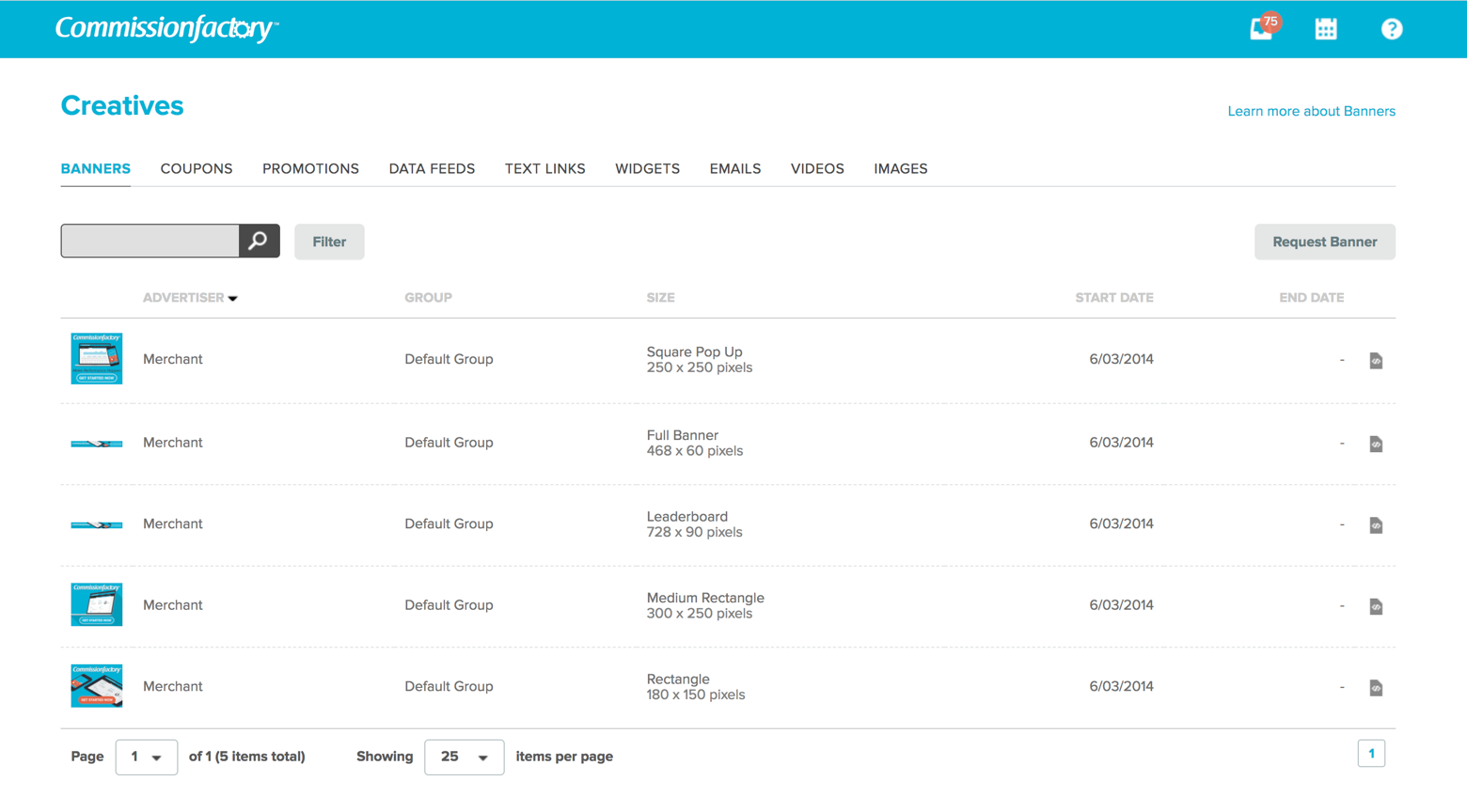Get code for Full Banner row
Image resolution: width=1467 pixels, height=812 pixels.
pos(1376,444)
